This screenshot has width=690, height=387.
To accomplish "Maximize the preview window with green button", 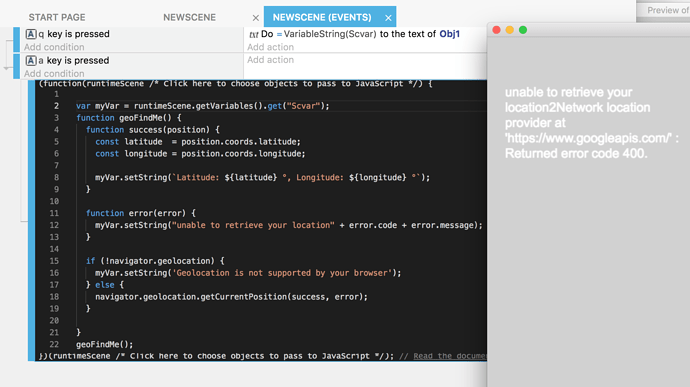I will click(x=523, y=30).
